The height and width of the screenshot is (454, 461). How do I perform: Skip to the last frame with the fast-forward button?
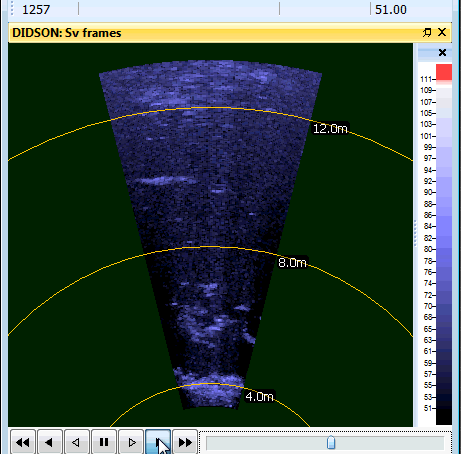[x=185, y=442]
